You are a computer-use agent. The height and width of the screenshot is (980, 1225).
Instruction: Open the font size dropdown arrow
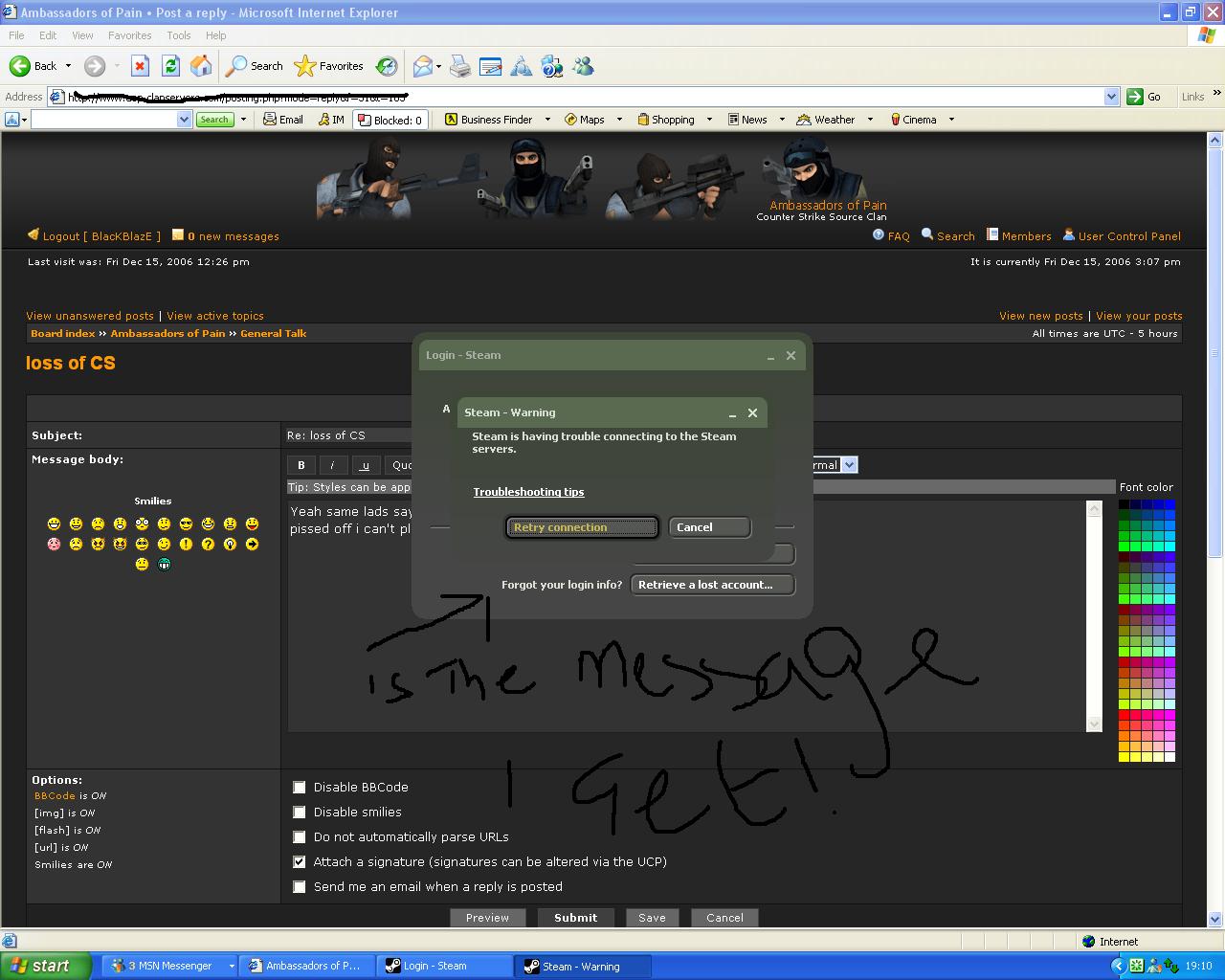[849, 465]
